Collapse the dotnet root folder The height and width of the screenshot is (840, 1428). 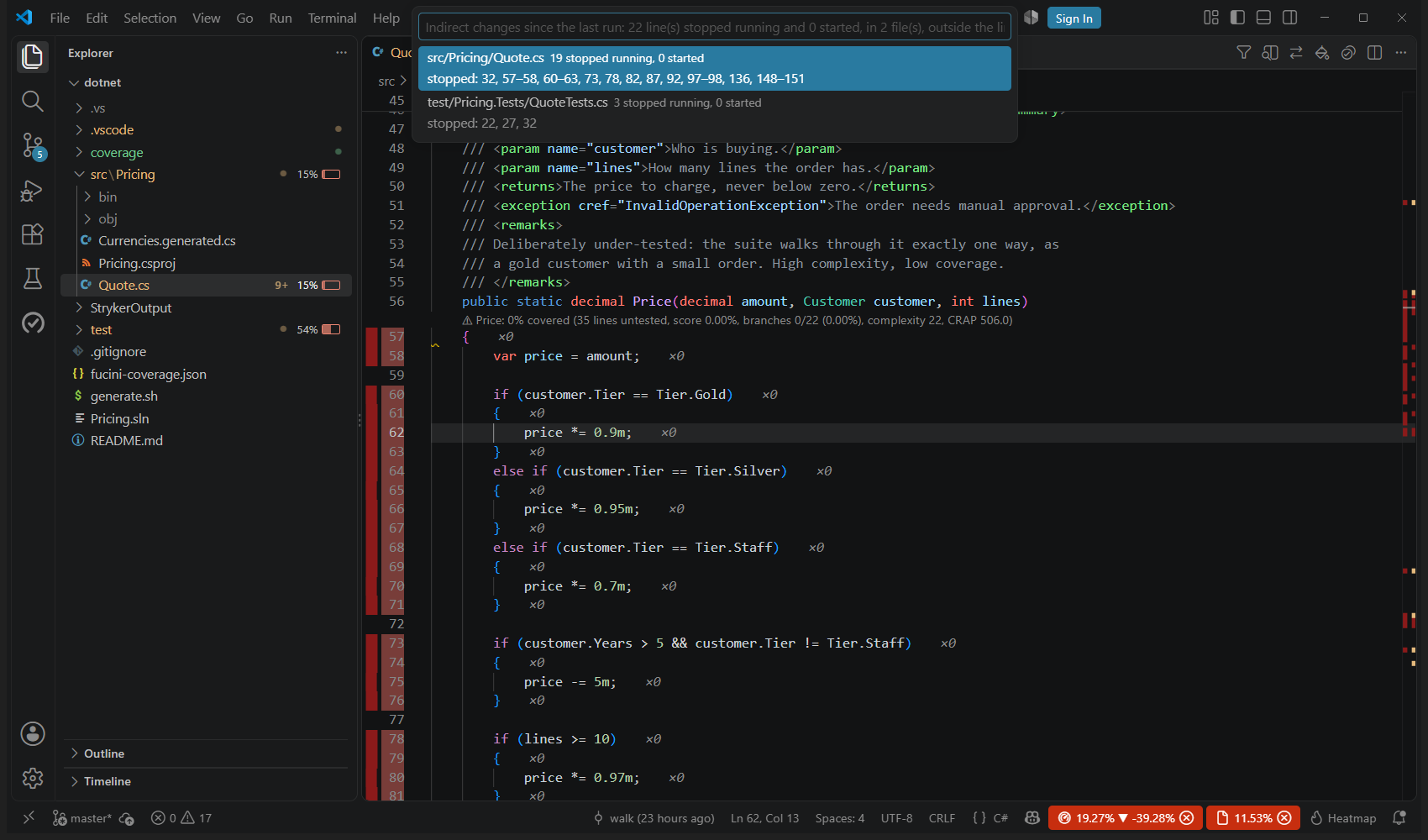point(74,82)
